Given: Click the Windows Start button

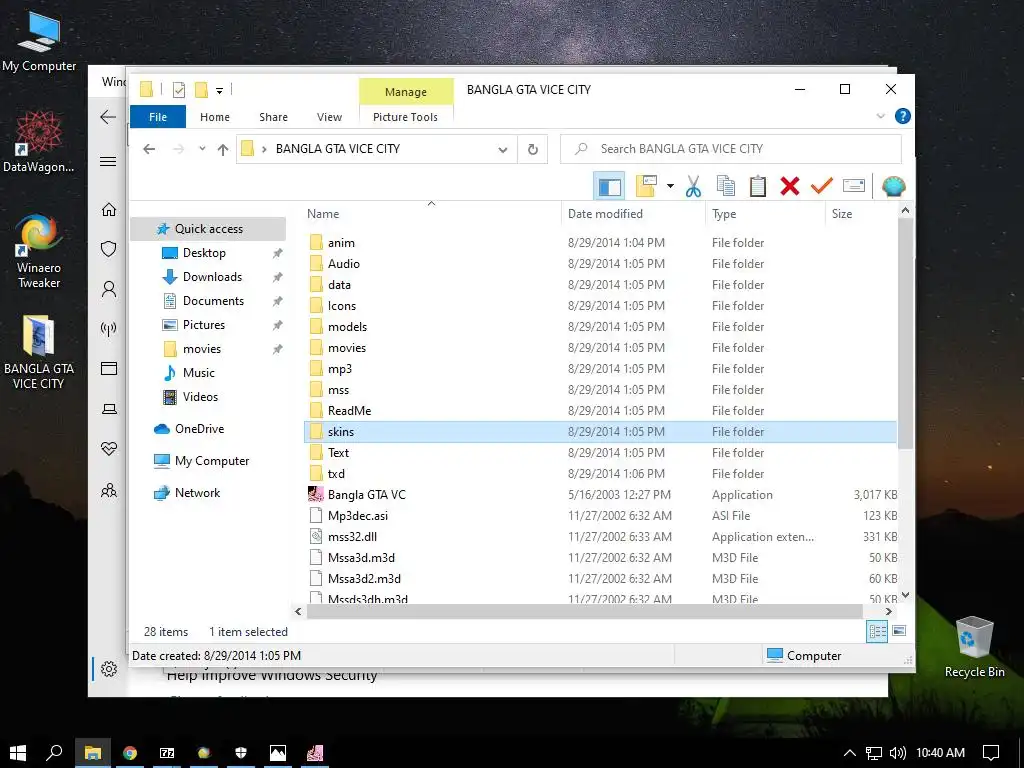Looking at the screenshot, I should (x=18, y=753).
